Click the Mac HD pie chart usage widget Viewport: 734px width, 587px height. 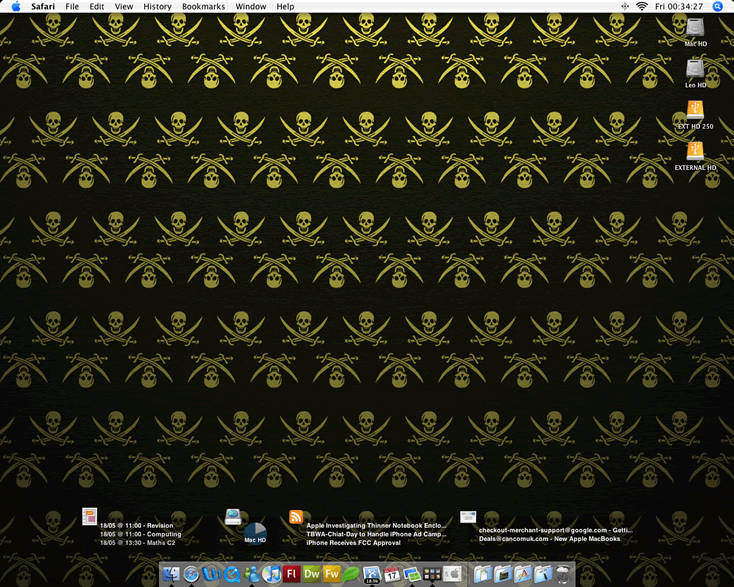[x=255, y=534]
